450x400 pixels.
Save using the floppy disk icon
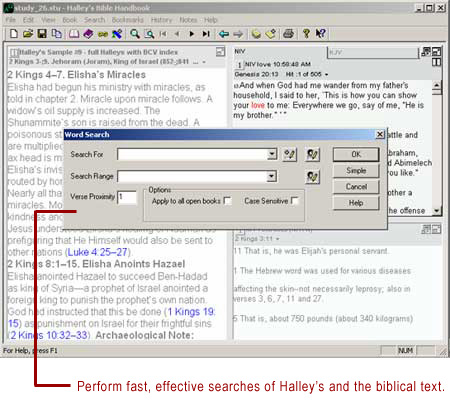coord(42,34)
